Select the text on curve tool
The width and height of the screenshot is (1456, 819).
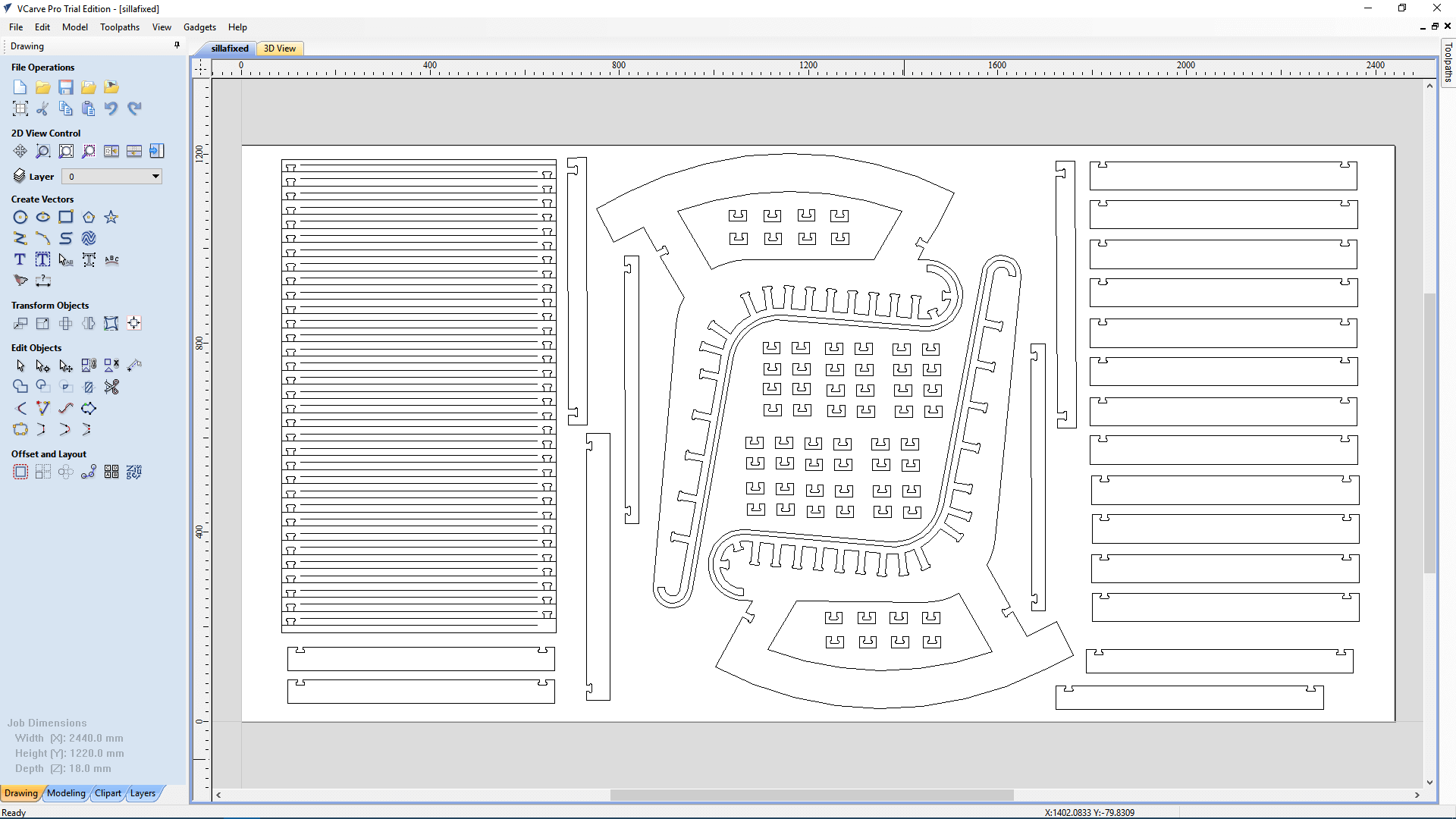pyautogui.click(x=111, y=259)
